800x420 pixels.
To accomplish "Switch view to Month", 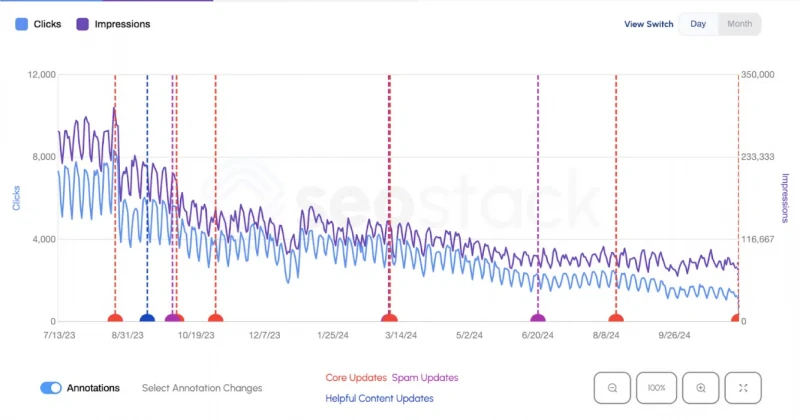I will tap(739, 24).
